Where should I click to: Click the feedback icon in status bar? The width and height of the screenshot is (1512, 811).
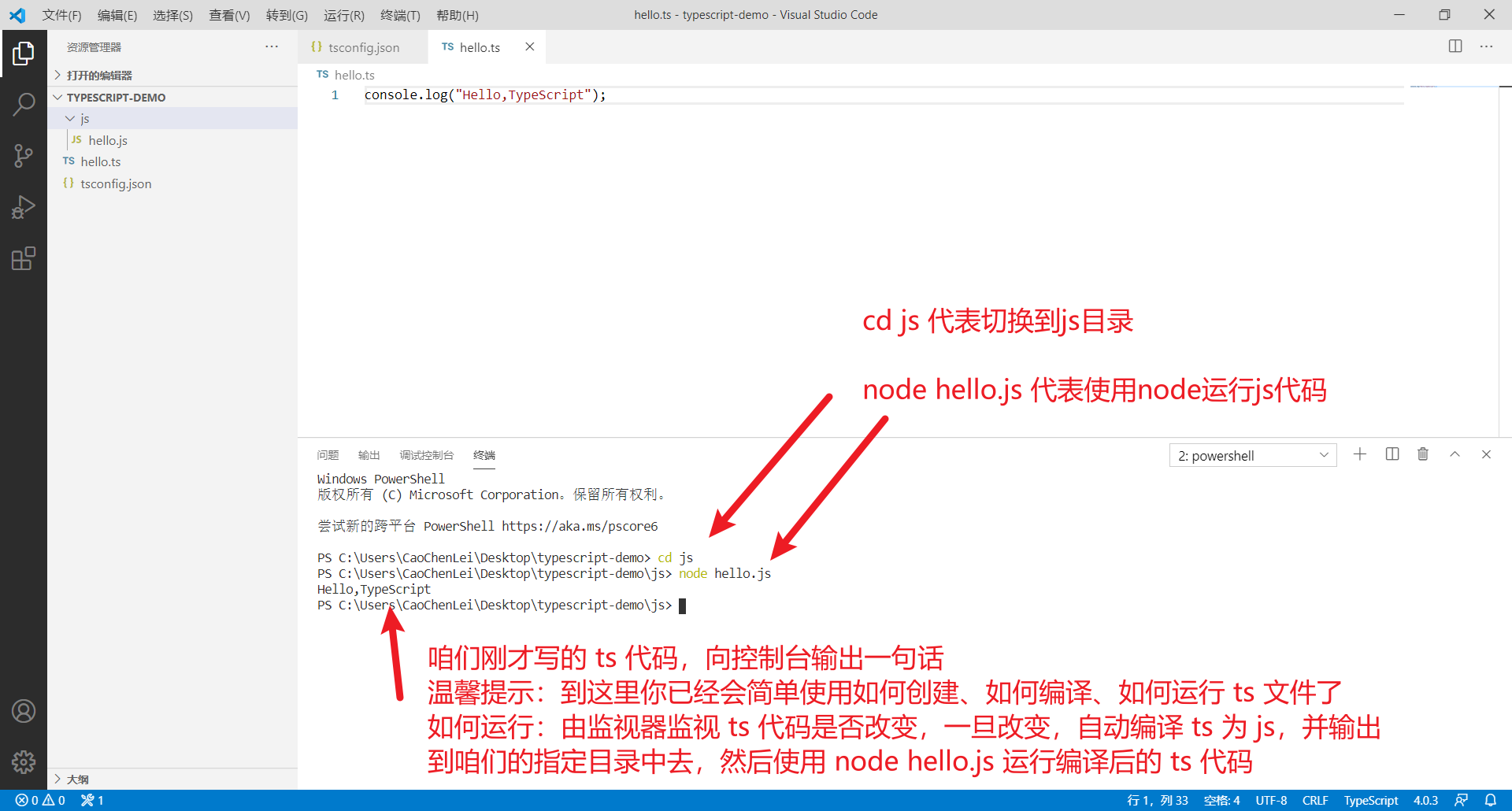[1461, 800]
